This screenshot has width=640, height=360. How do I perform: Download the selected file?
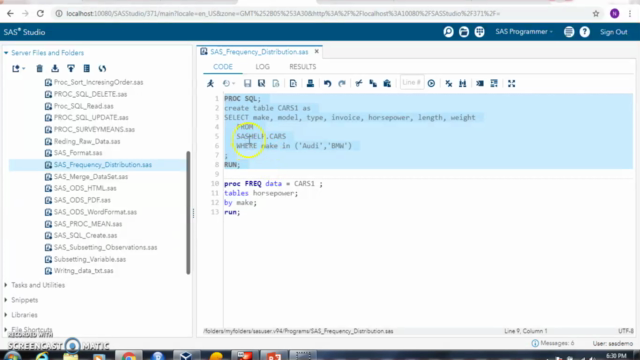[55, 68]
